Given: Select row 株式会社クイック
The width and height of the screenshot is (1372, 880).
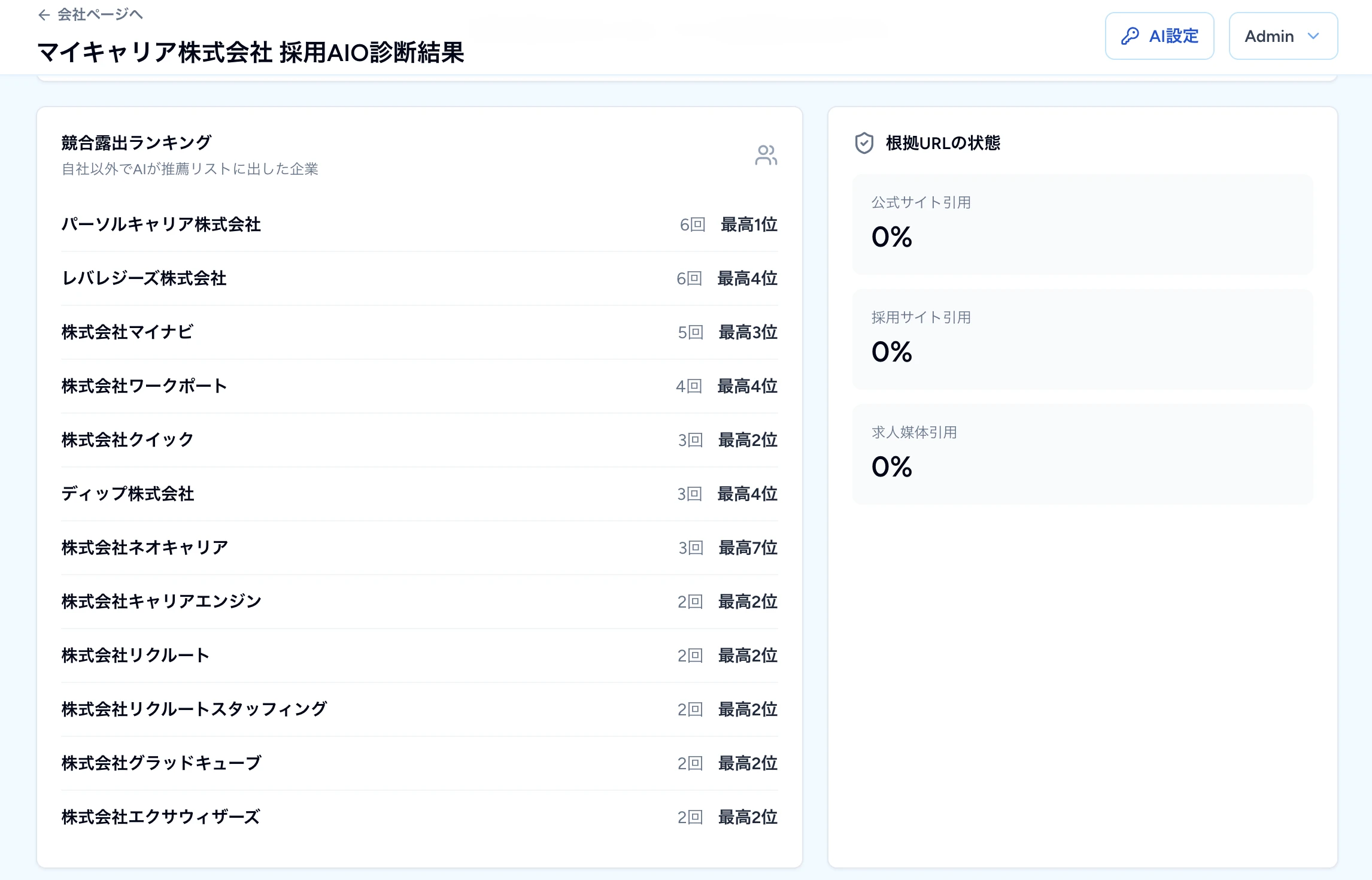Looking at the screenshot, I should point(419,440).
